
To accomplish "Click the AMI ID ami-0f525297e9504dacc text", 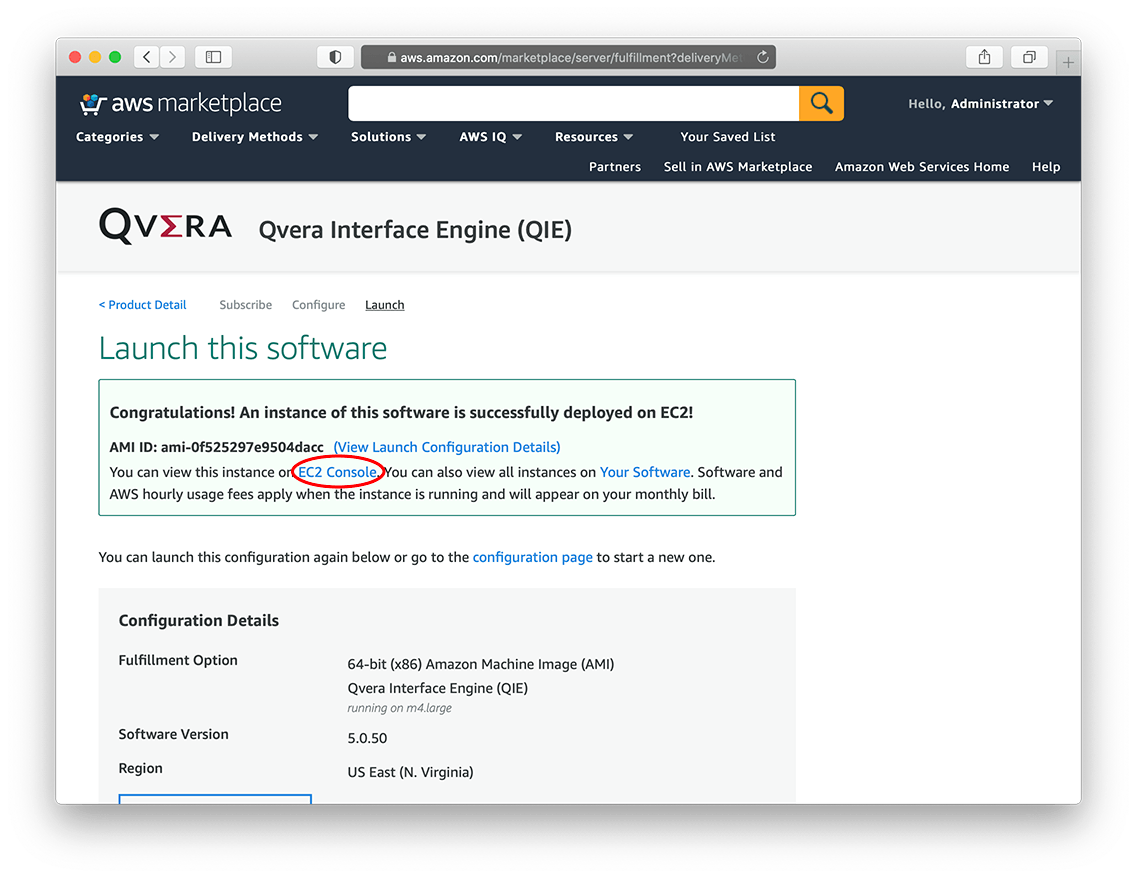I will (x=216, y=447).
